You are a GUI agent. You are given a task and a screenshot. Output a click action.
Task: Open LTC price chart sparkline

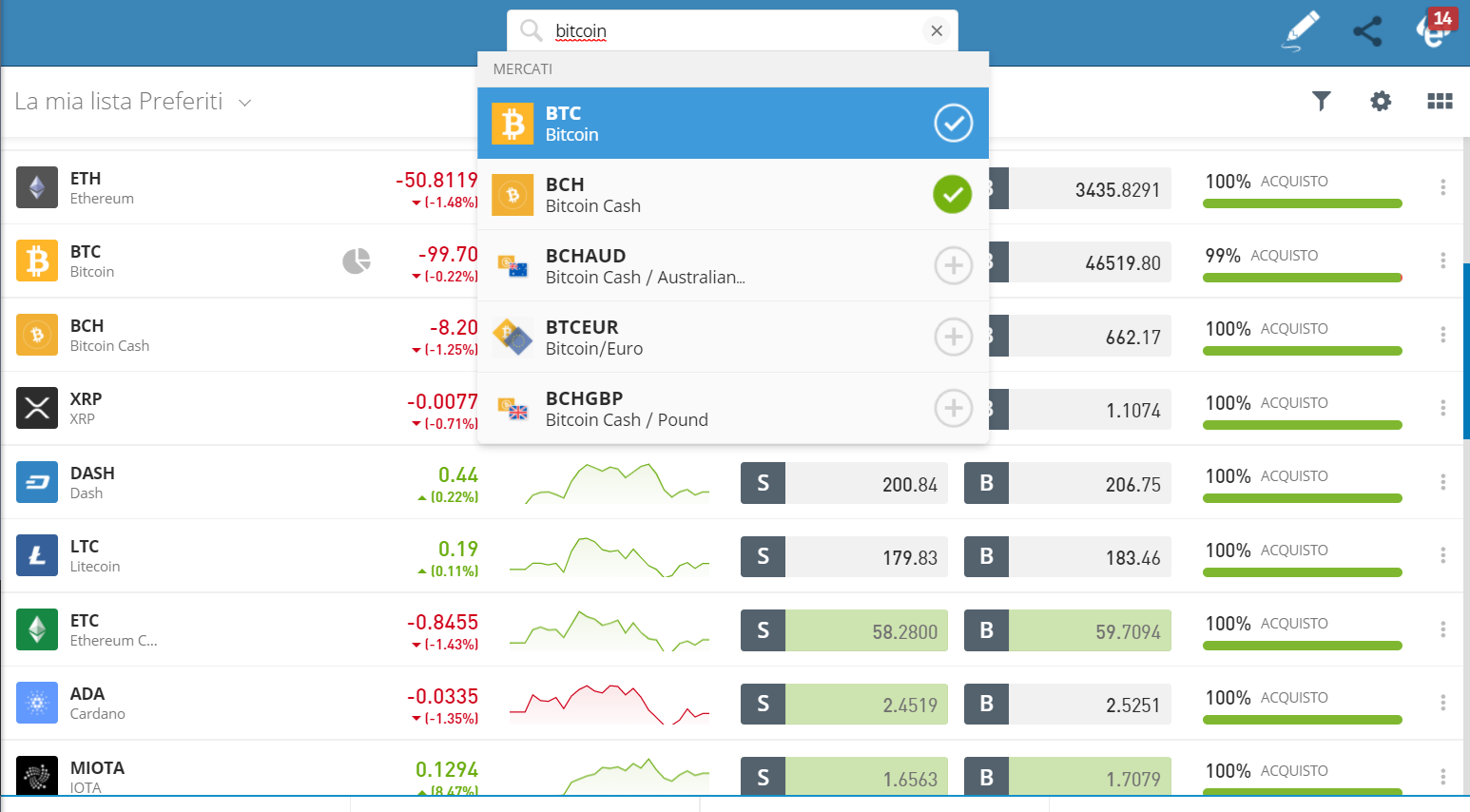tap(609, 556)
